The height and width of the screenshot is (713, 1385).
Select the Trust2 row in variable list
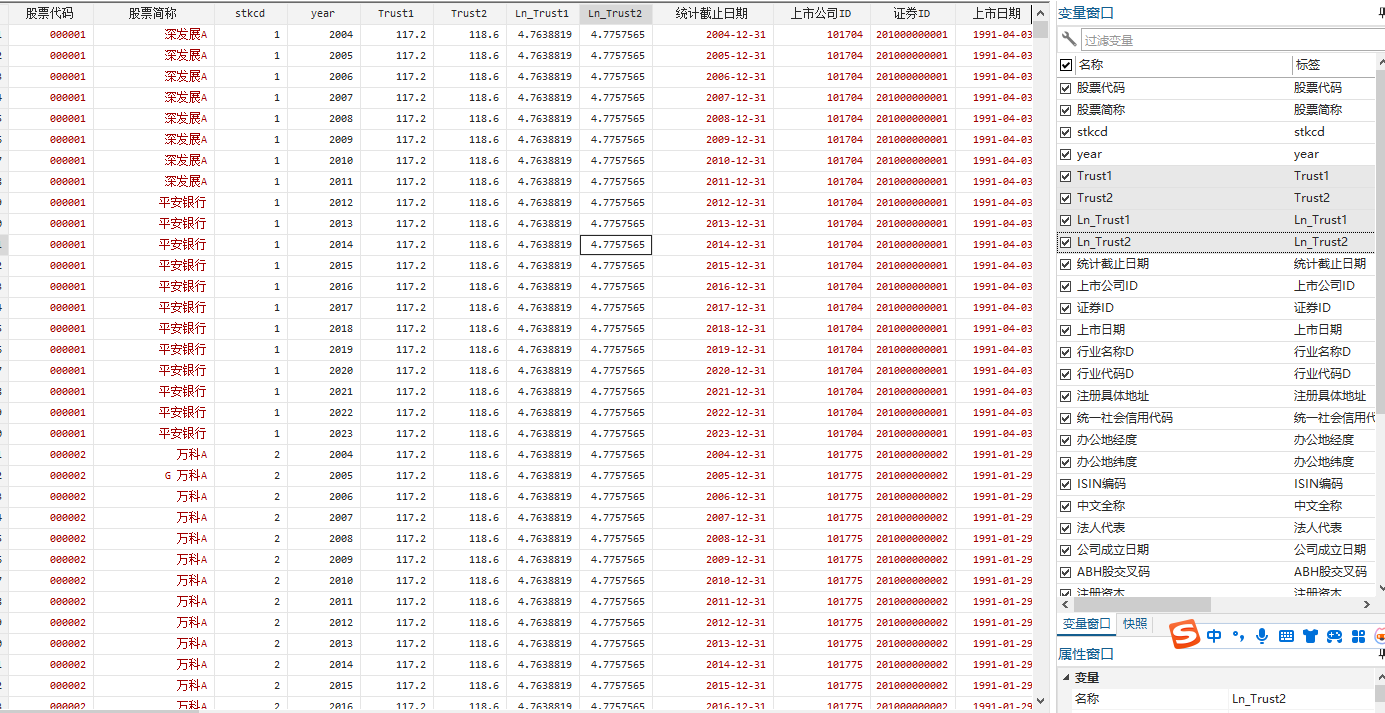[x=1216, y=198]
